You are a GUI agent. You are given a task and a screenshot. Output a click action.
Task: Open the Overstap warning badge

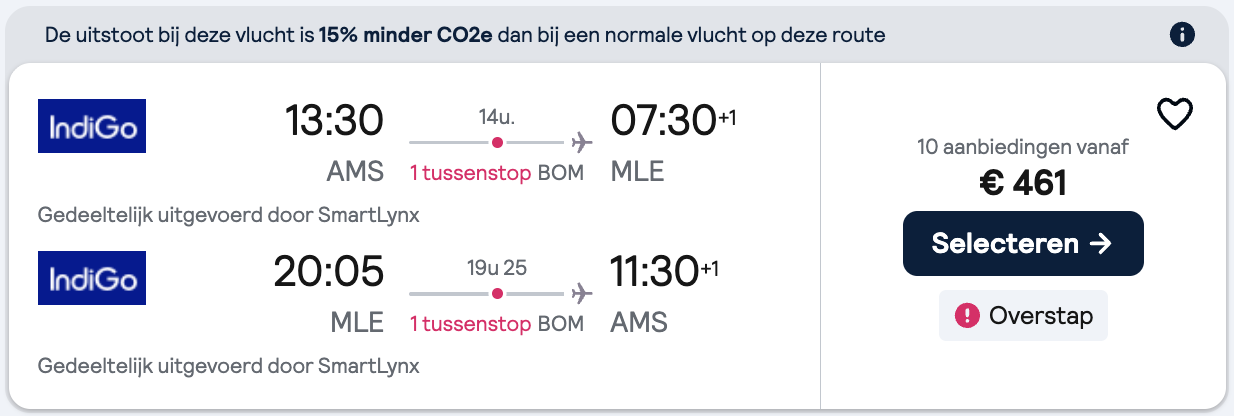click(1023, 316)
